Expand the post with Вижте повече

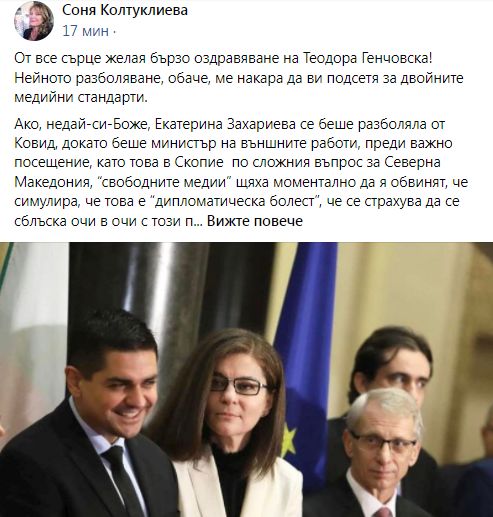[255, 221]
